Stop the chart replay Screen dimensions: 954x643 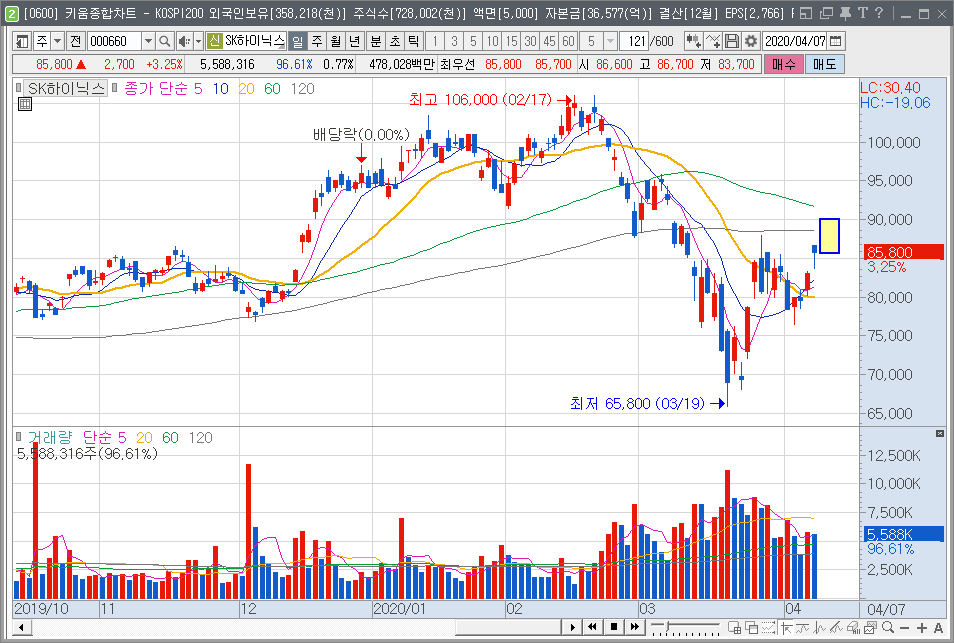click(613, 627)
